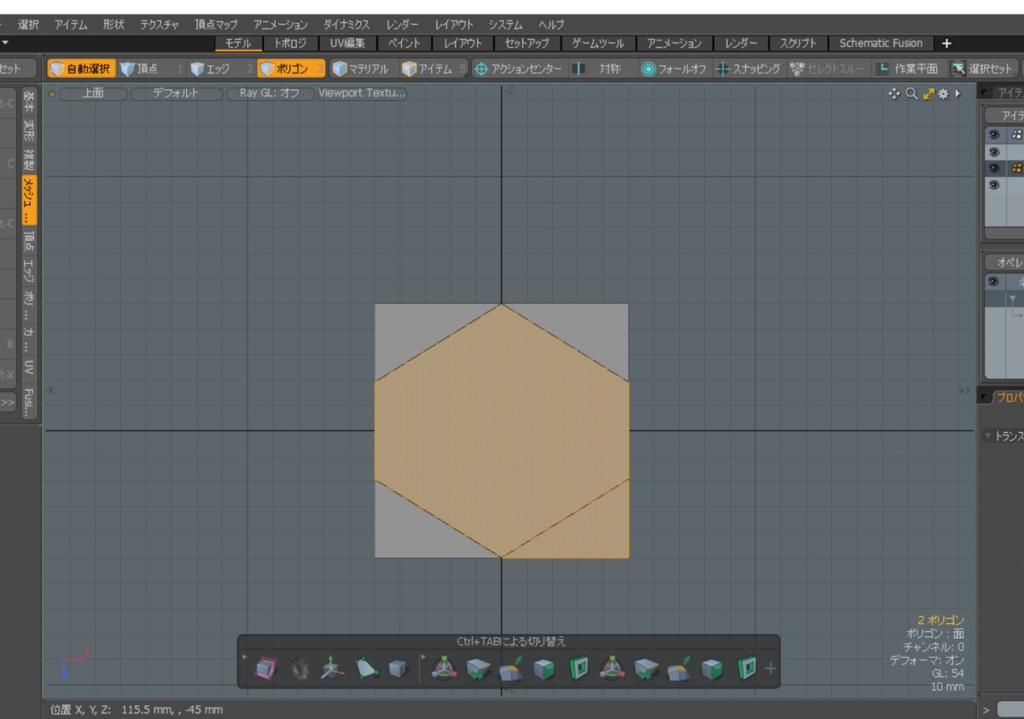Open the Fus... vertical sidebar tab
The height and width of the screenshot is (719, 1024).
[29, 402]
